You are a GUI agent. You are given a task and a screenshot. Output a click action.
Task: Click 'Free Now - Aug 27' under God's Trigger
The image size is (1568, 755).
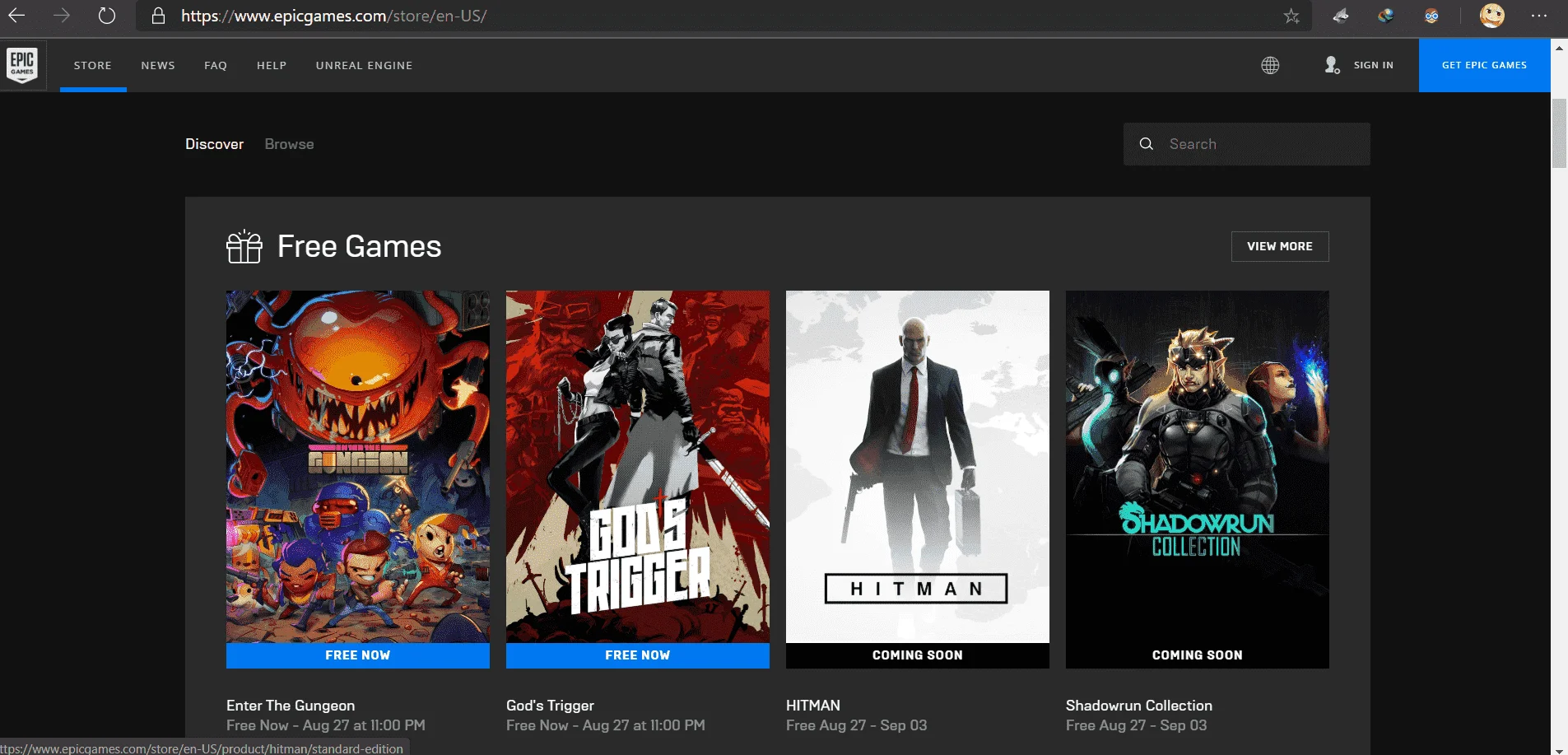(606, 725)
